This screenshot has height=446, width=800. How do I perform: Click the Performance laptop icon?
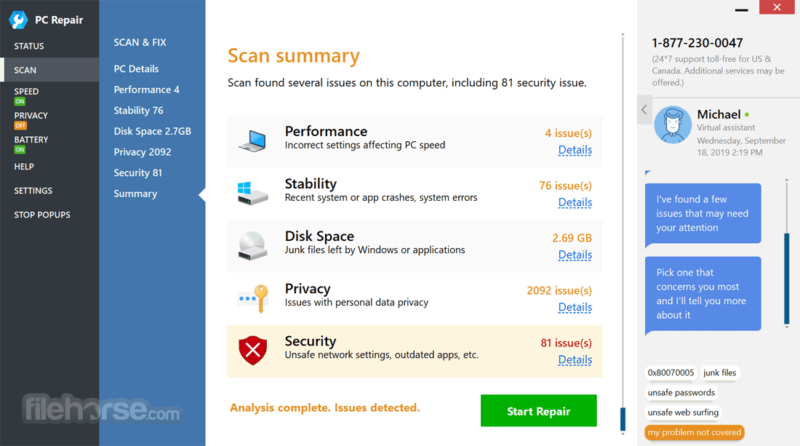click(253, 141)
